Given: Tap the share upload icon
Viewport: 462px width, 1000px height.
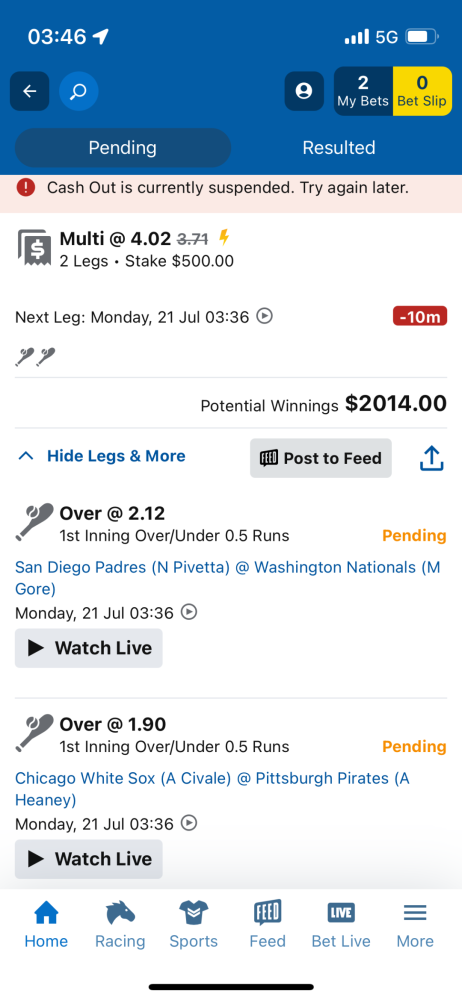Looking at the screenshot, I should pyautogui.click(x=431, y=458).
